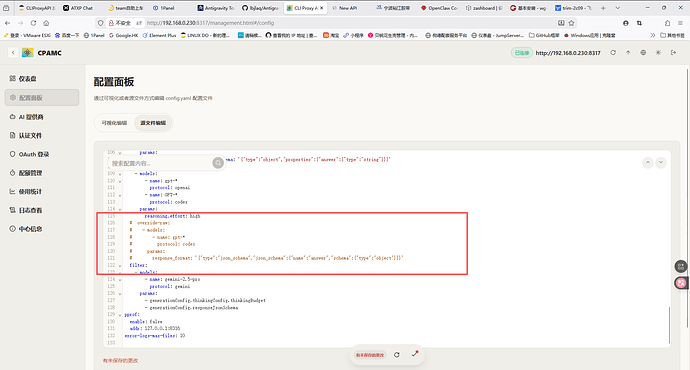Open the Google.HK bookmark

click(x=124, y=35)
